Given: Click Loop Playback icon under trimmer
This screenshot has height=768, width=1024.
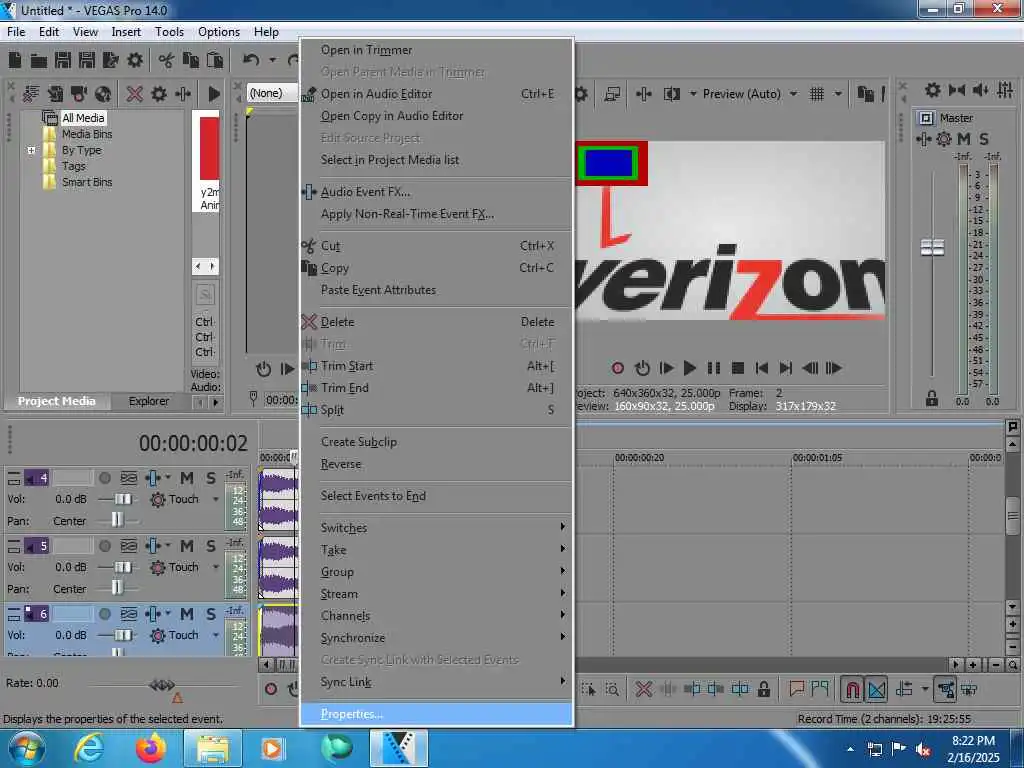Looking at the screenshot, I should pos(263,369).
